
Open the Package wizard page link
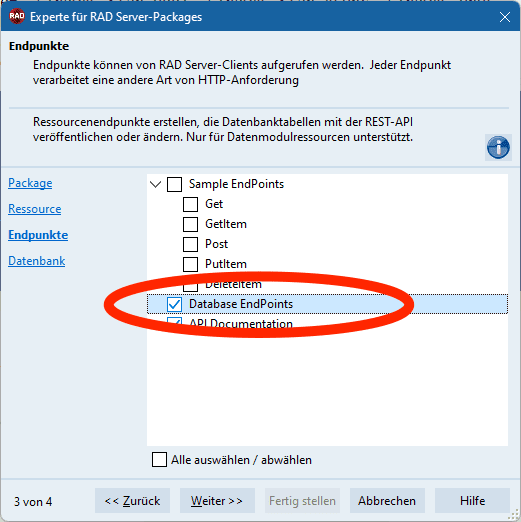[30, 183]
